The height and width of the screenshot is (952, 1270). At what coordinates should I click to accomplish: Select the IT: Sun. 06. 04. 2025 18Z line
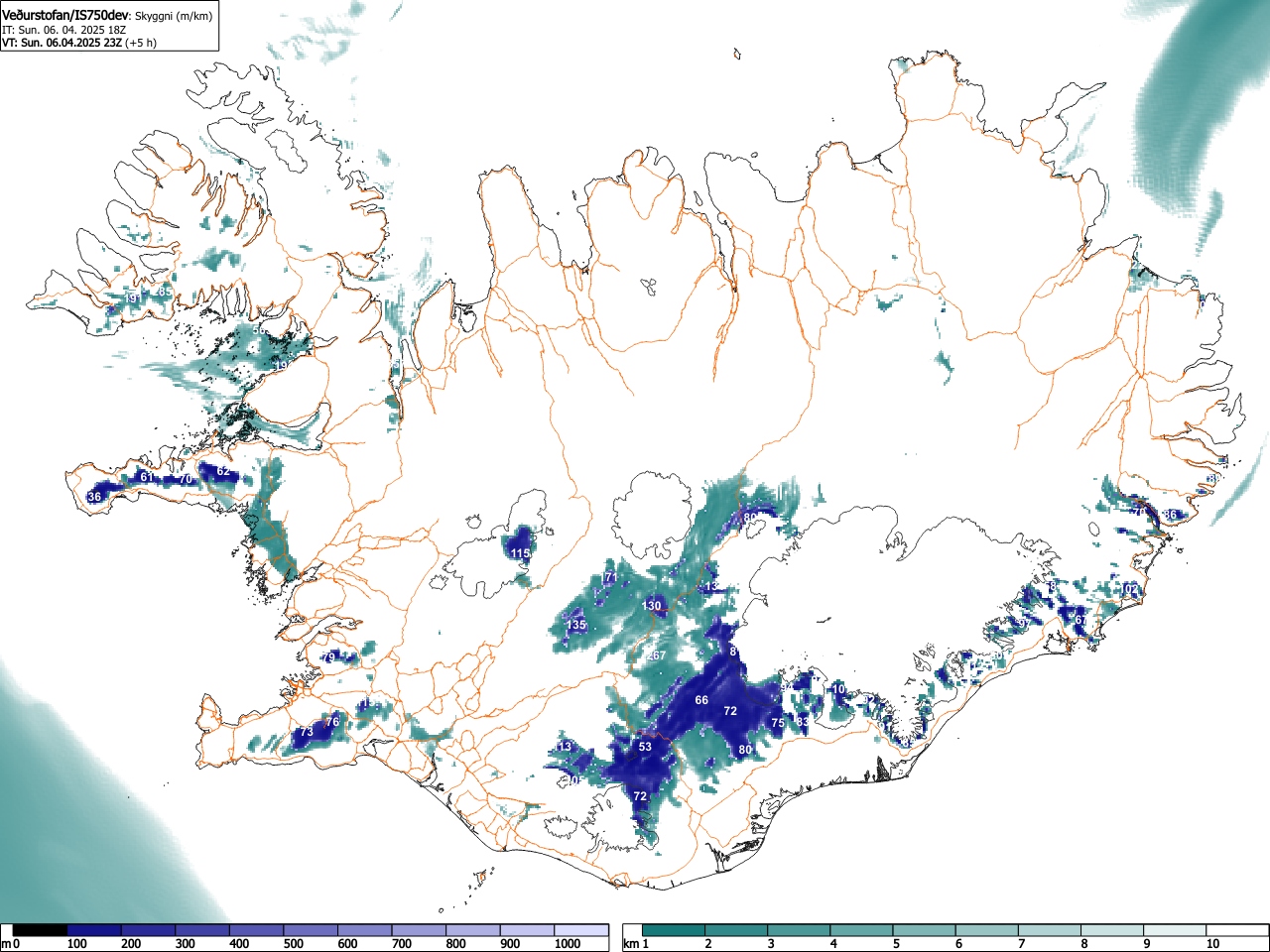point(64,30)
